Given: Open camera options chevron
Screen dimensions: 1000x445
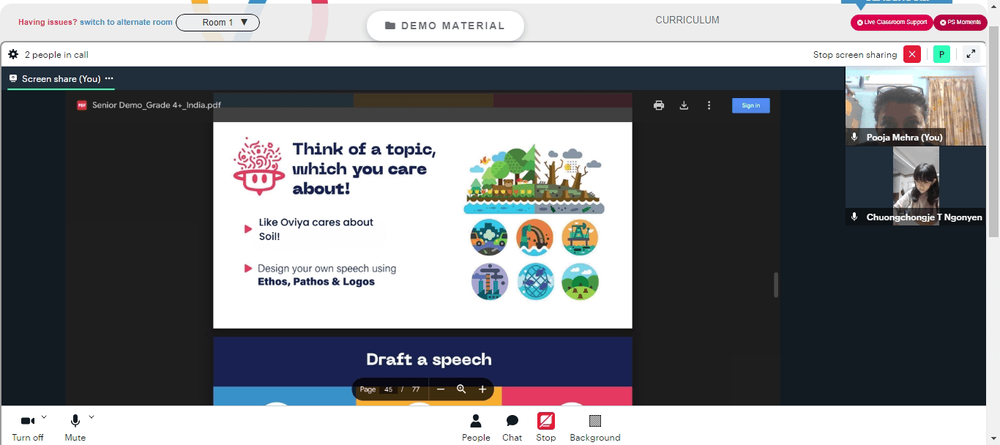Looking at the screenshot, I should pos(44,417).
